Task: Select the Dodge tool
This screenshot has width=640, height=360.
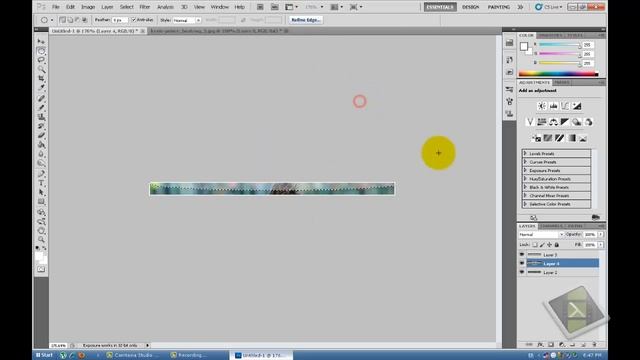Action: click(x=41, y=163)
